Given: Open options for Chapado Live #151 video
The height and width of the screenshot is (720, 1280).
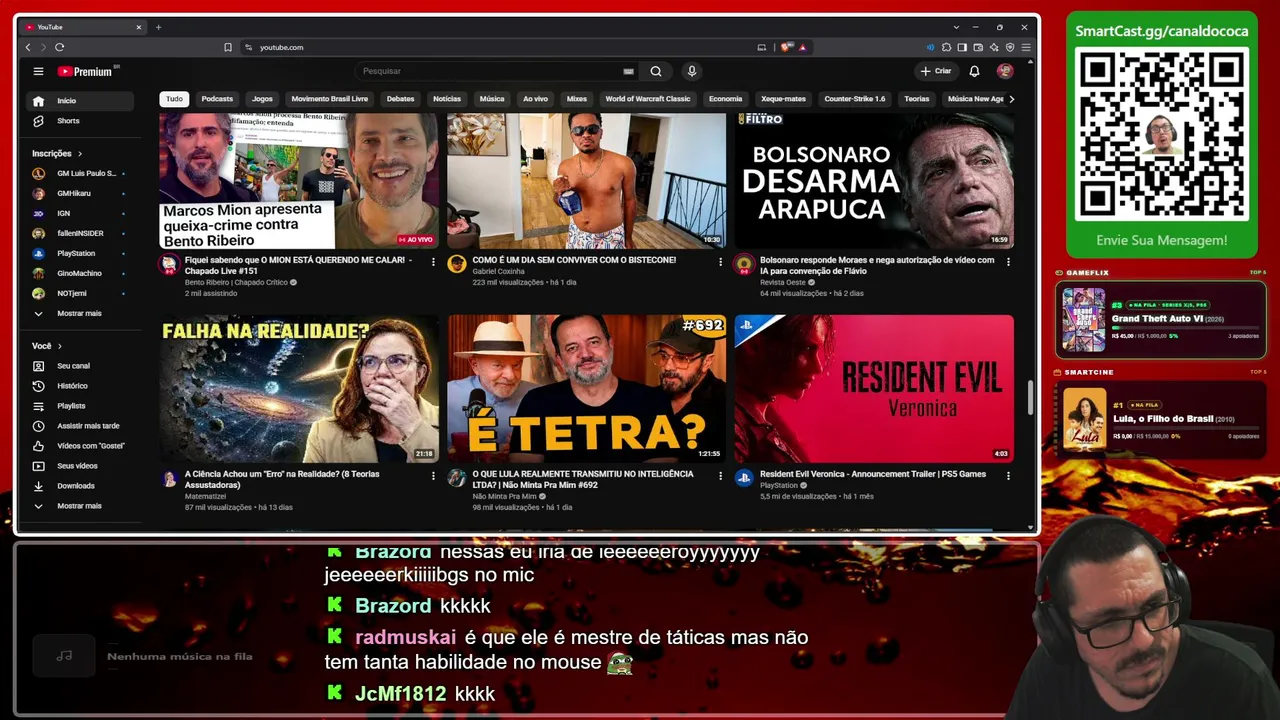Looking at the screenshot, I should (x=433, y=262).
